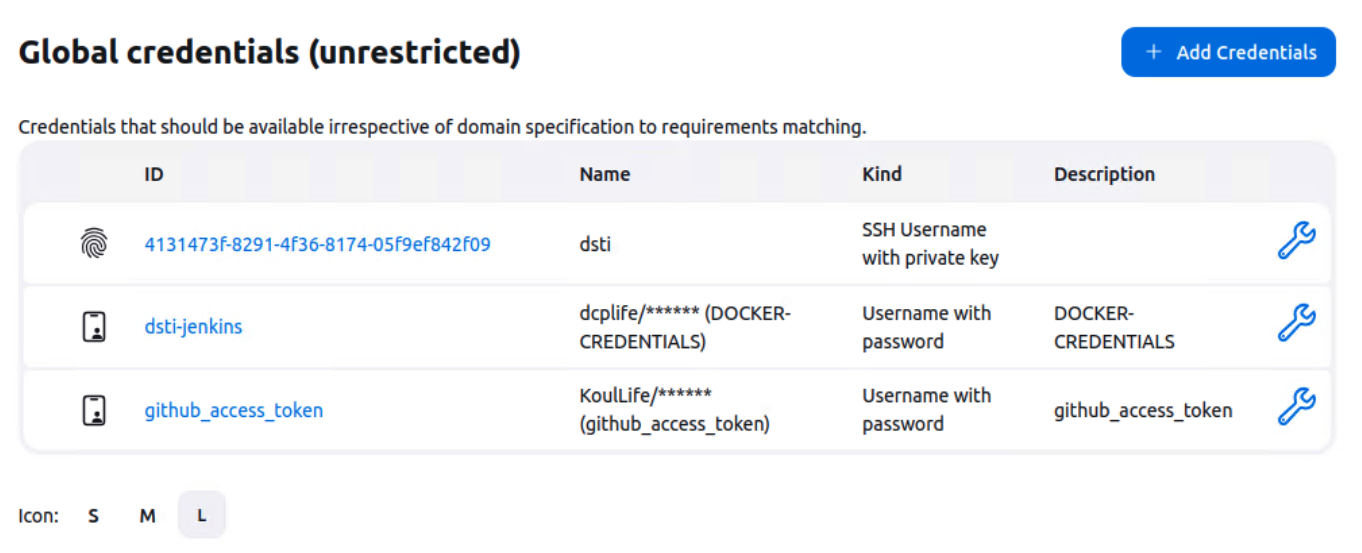Select large icon size L
This screenshot has width=1362, height=553.
click(201, 516)
